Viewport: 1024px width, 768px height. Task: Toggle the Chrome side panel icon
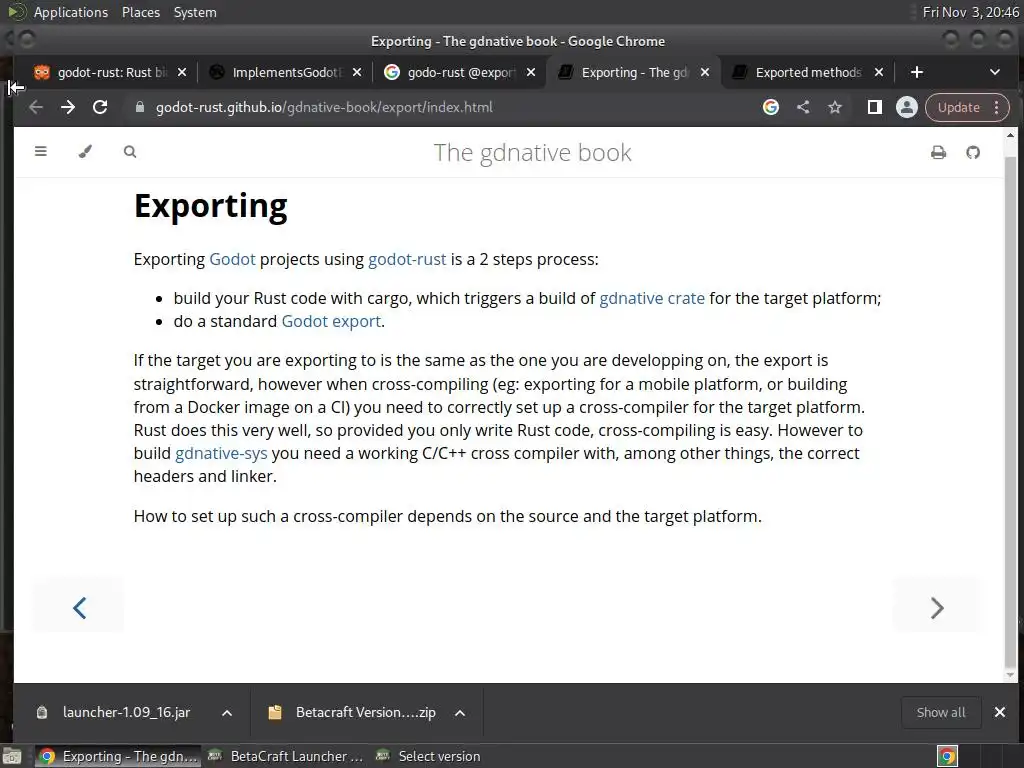tap(874, 107)
